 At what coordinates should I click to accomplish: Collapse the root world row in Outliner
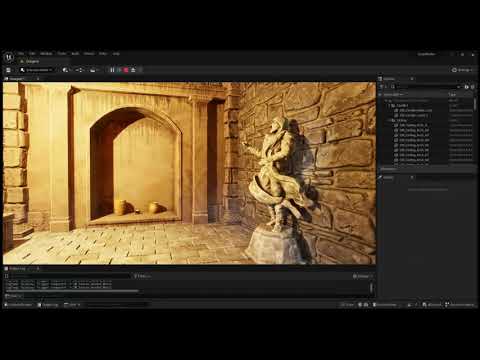(x=386, y=100)
